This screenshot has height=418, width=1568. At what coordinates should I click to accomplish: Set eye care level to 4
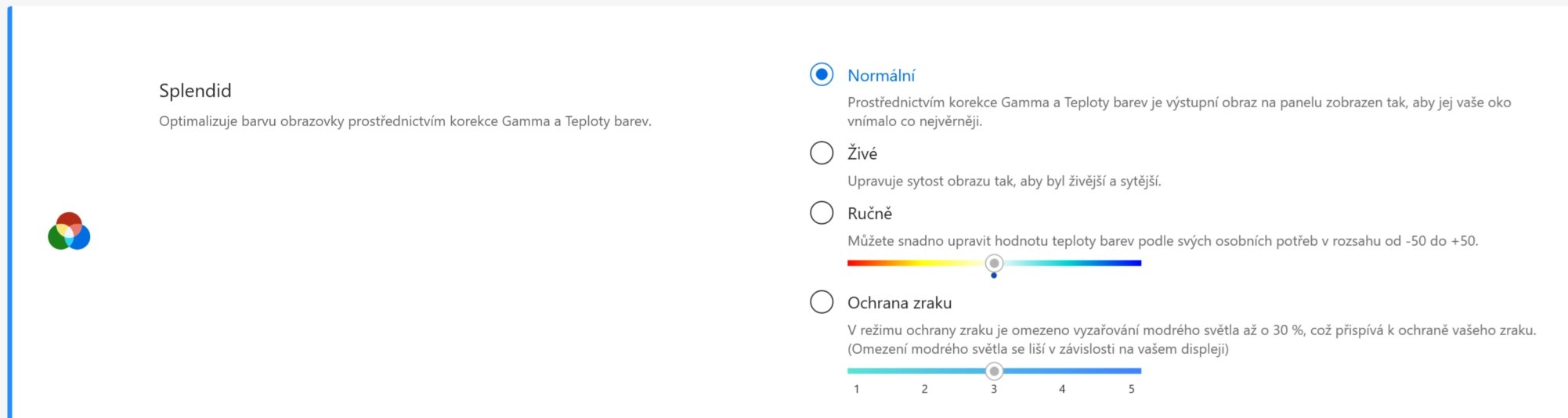1062,371
